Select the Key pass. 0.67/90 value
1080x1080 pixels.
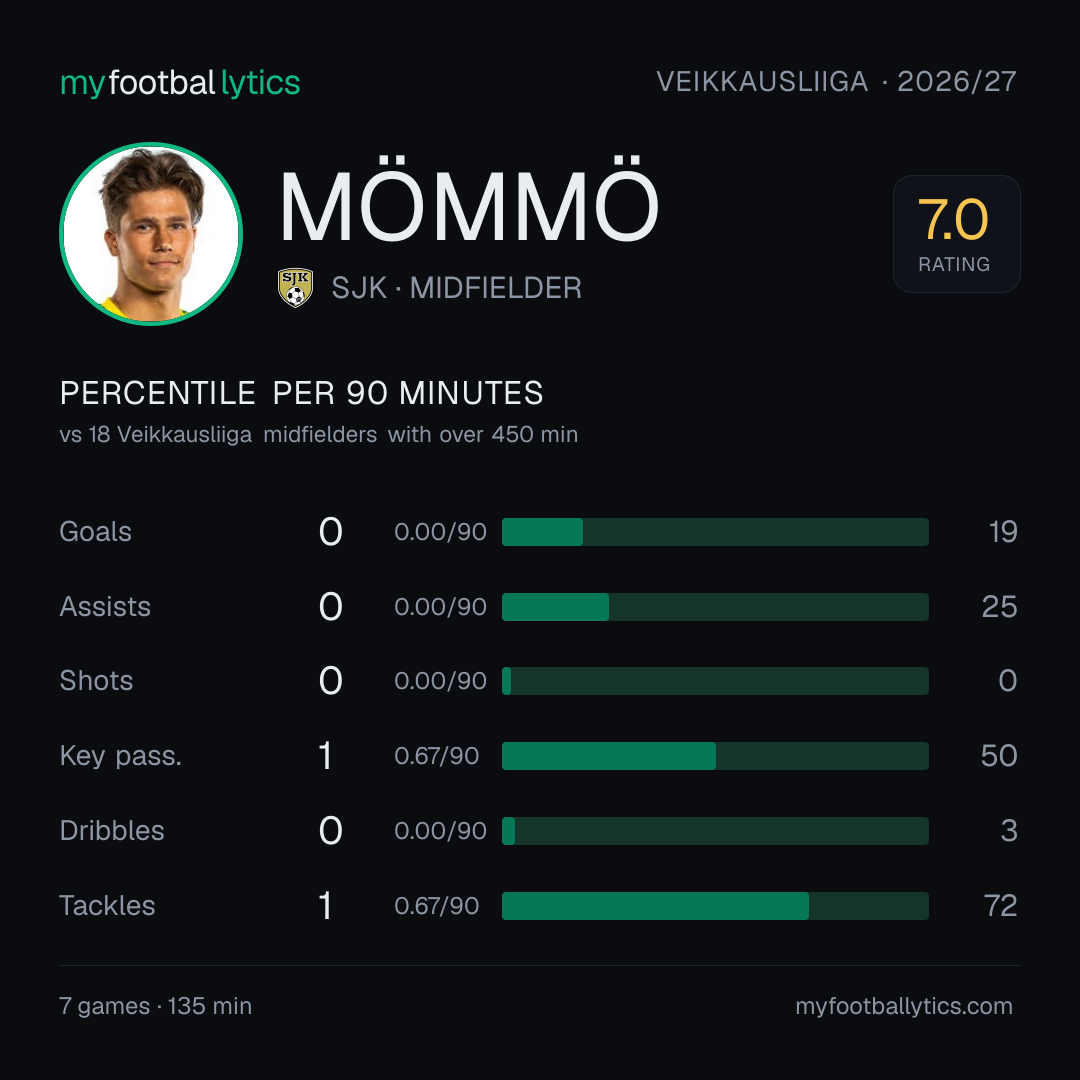click(x=437, y=756)
